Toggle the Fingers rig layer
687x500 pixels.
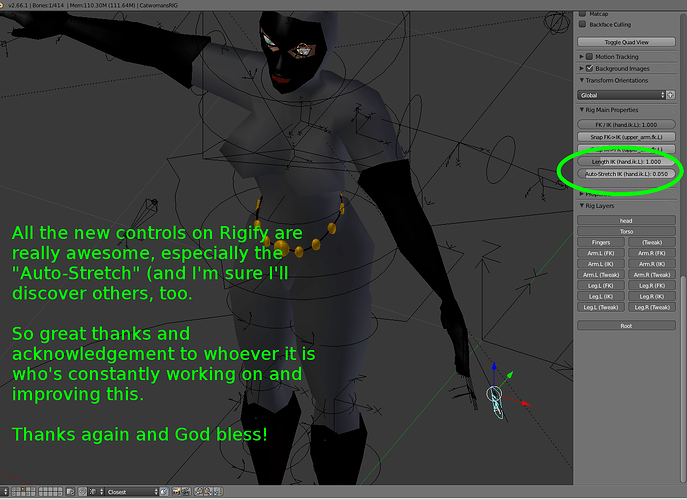click(x=601, y=242)
